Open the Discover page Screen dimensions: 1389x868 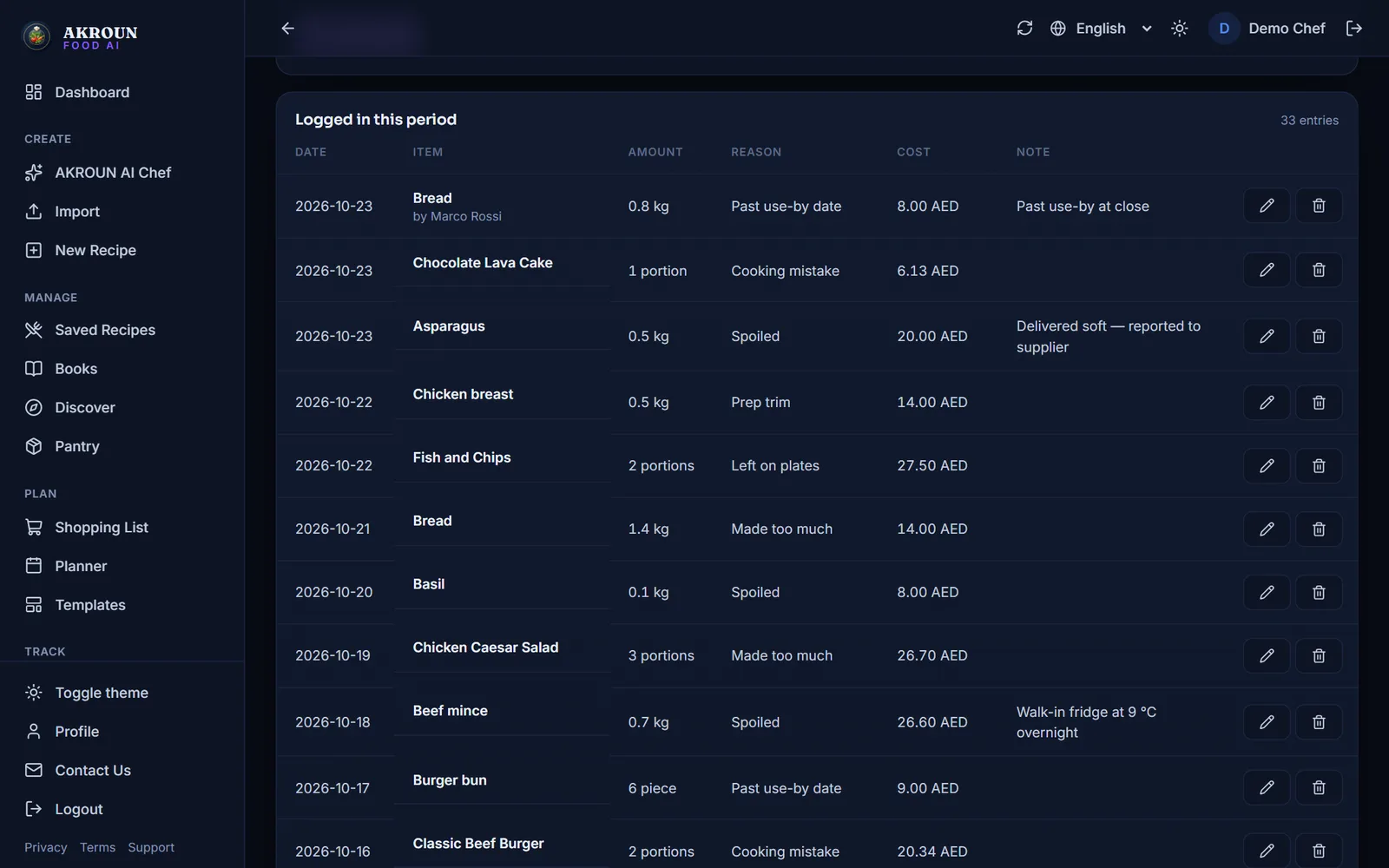point(122,407)
